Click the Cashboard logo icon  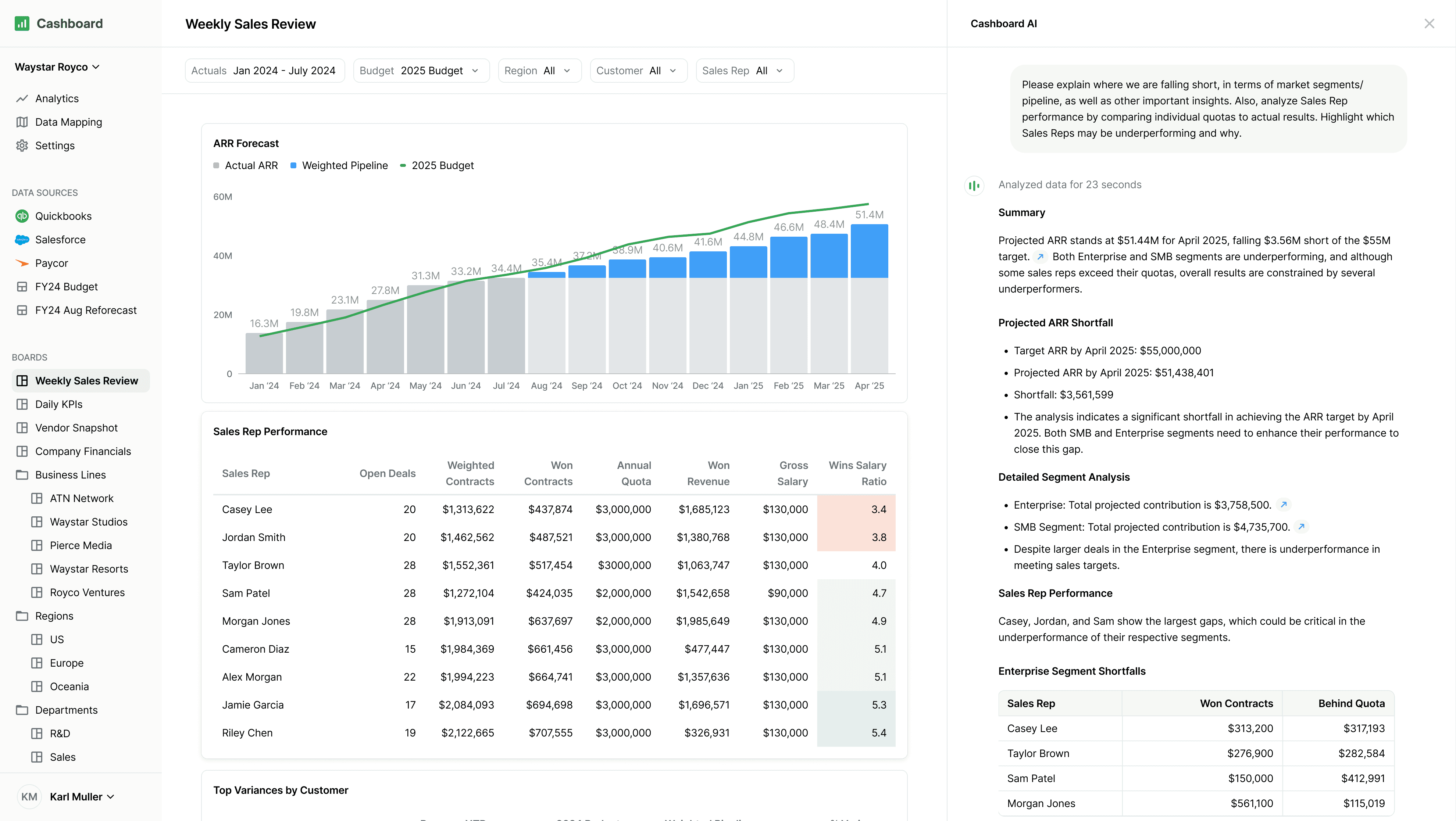point(21,23)
